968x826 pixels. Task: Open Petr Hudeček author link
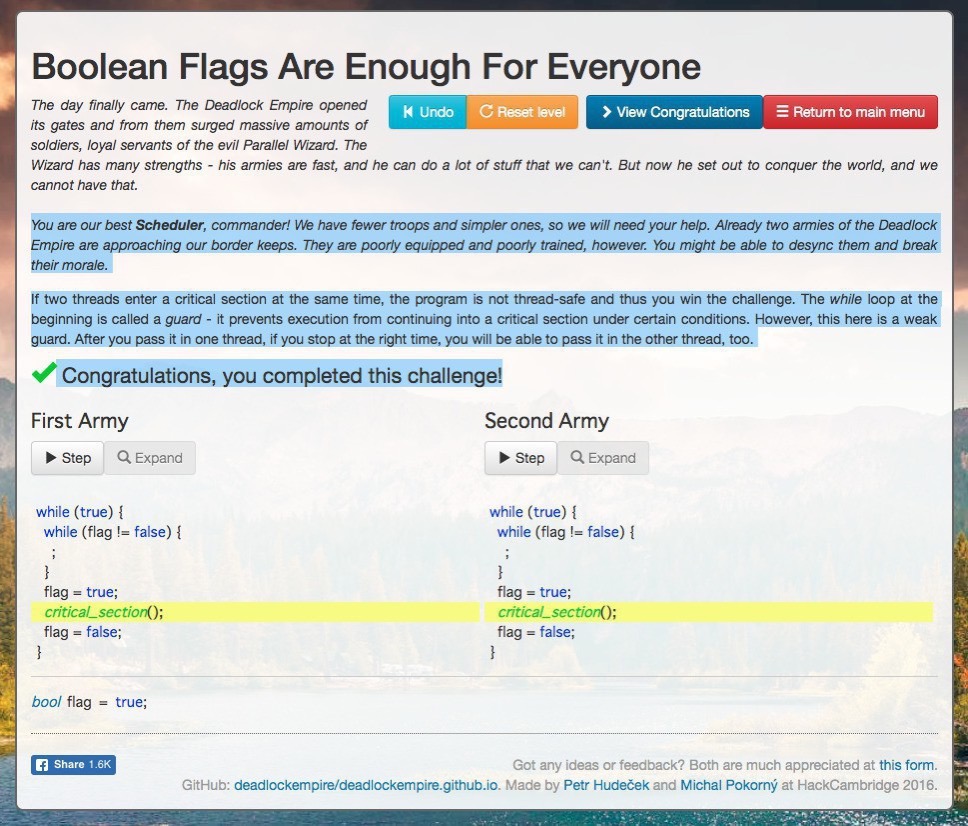click(606, 785)
